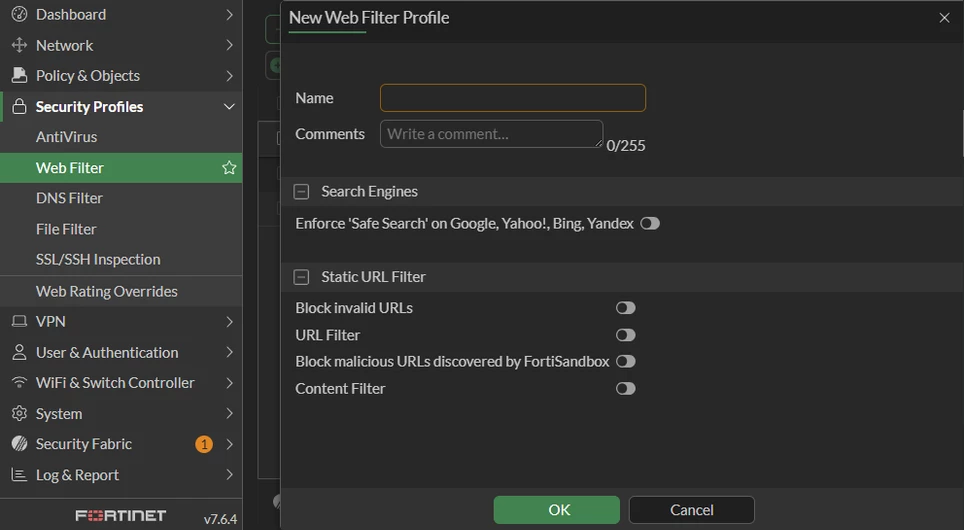Click the Network arrows icon
The width and height of the screenshot is (964, 530).
[x=19, y=45]
